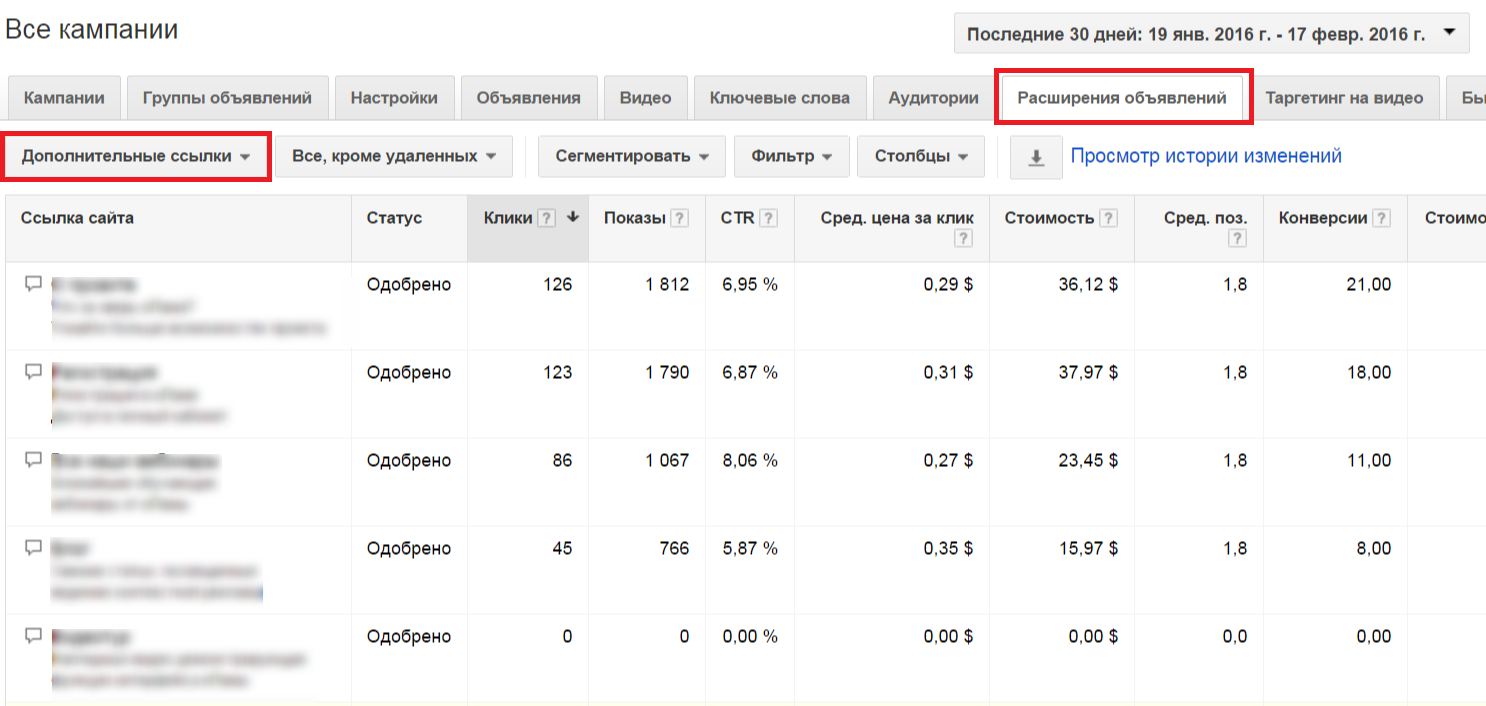Viewport: 1486px width, 706px height.
Task: Click help icon beside Конверсии header
Action: point(1381,219)
